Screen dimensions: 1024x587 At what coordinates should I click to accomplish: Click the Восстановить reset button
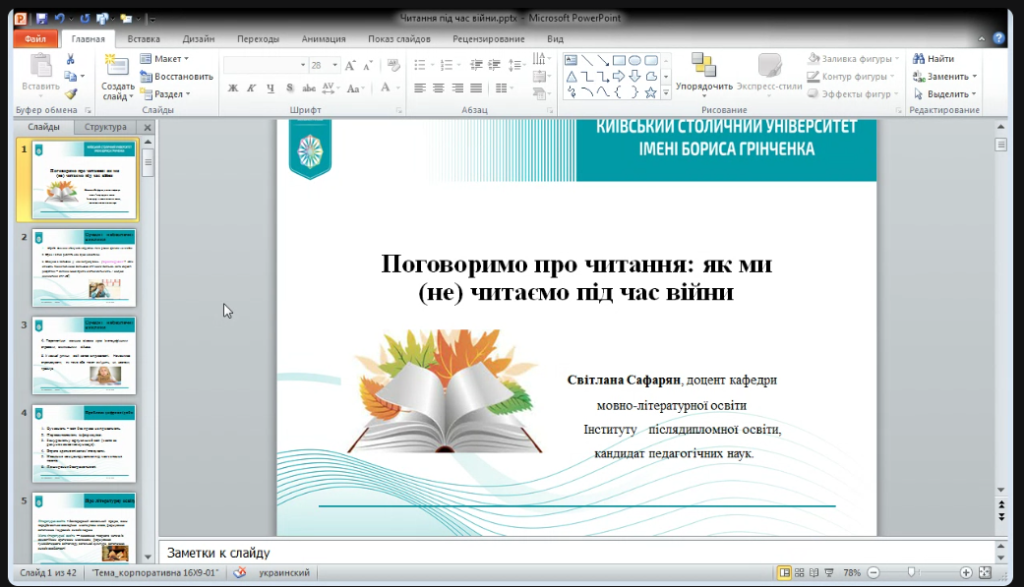pyautogui.click(x=176, y=76)
